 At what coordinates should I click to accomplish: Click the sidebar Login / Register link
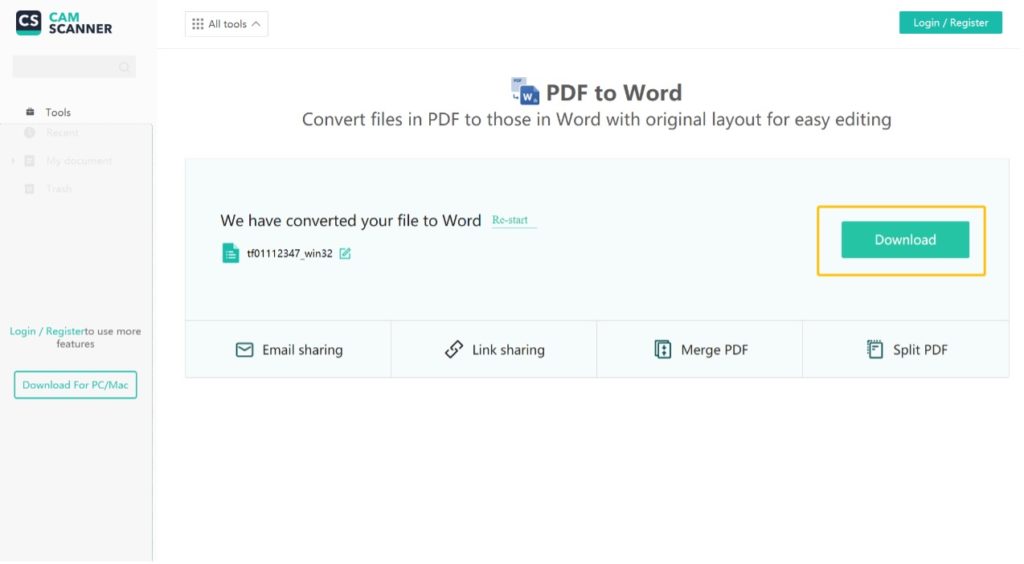point(47,331)
